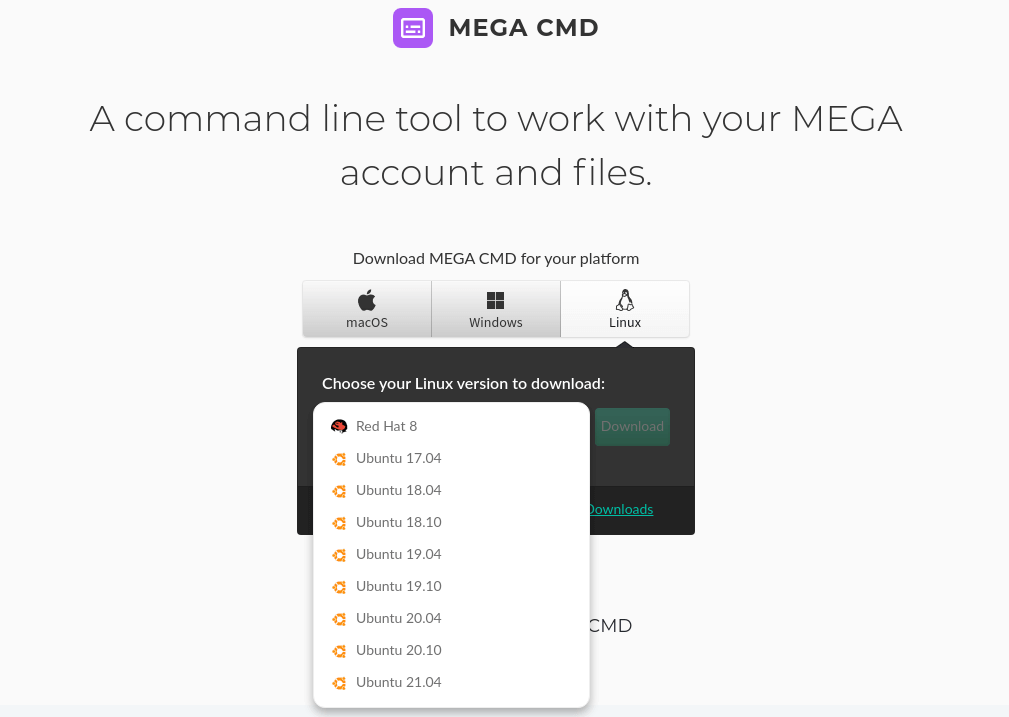
Task: Click the Download button
Action: 632,426
